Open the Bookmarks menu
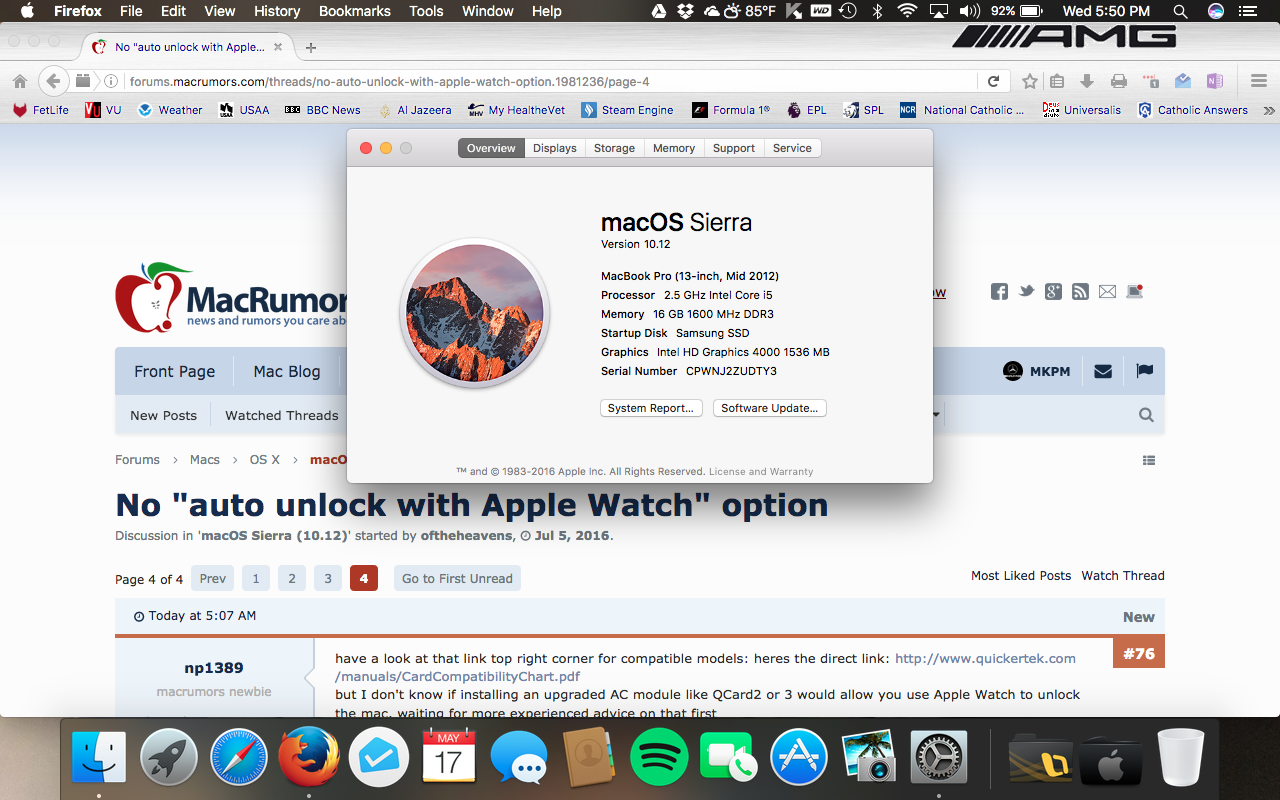The width and height of the screenshot is (1280, 800). click(x=354, y=11)
